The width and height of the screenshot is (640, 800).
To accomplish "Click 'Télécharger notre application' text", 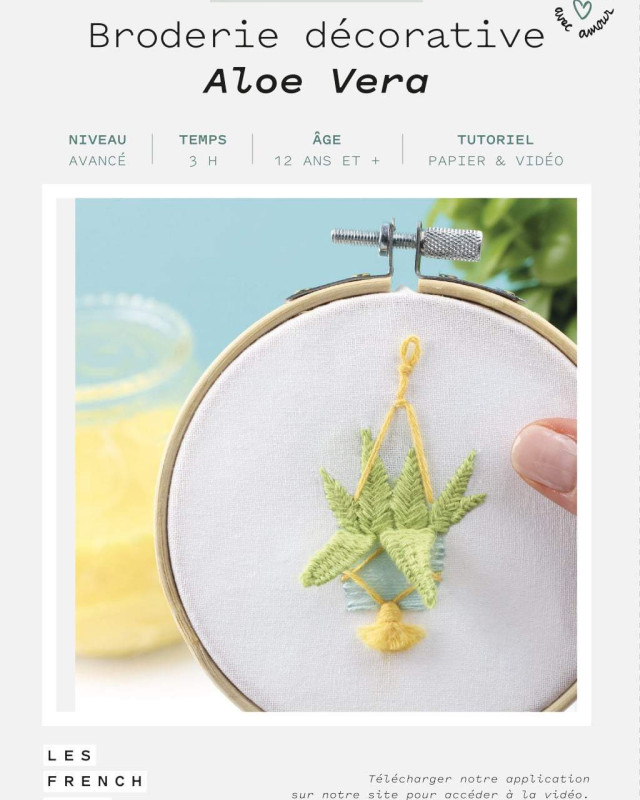I will point(479,779).
